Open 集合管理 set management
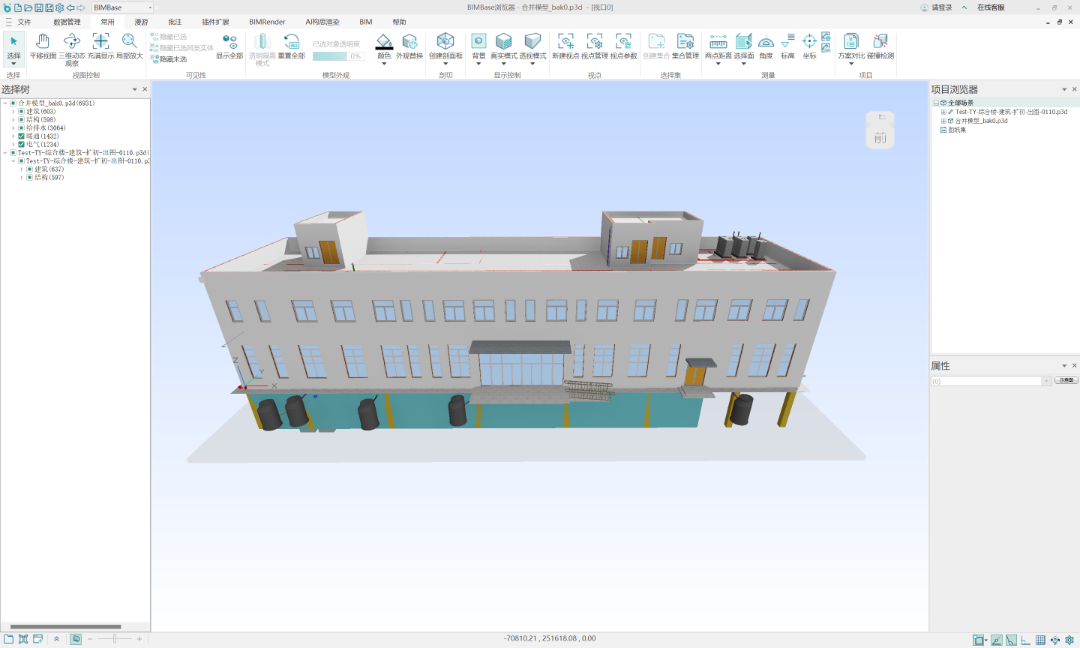Screen dimensions: 1080x648 tap(685, 46)
